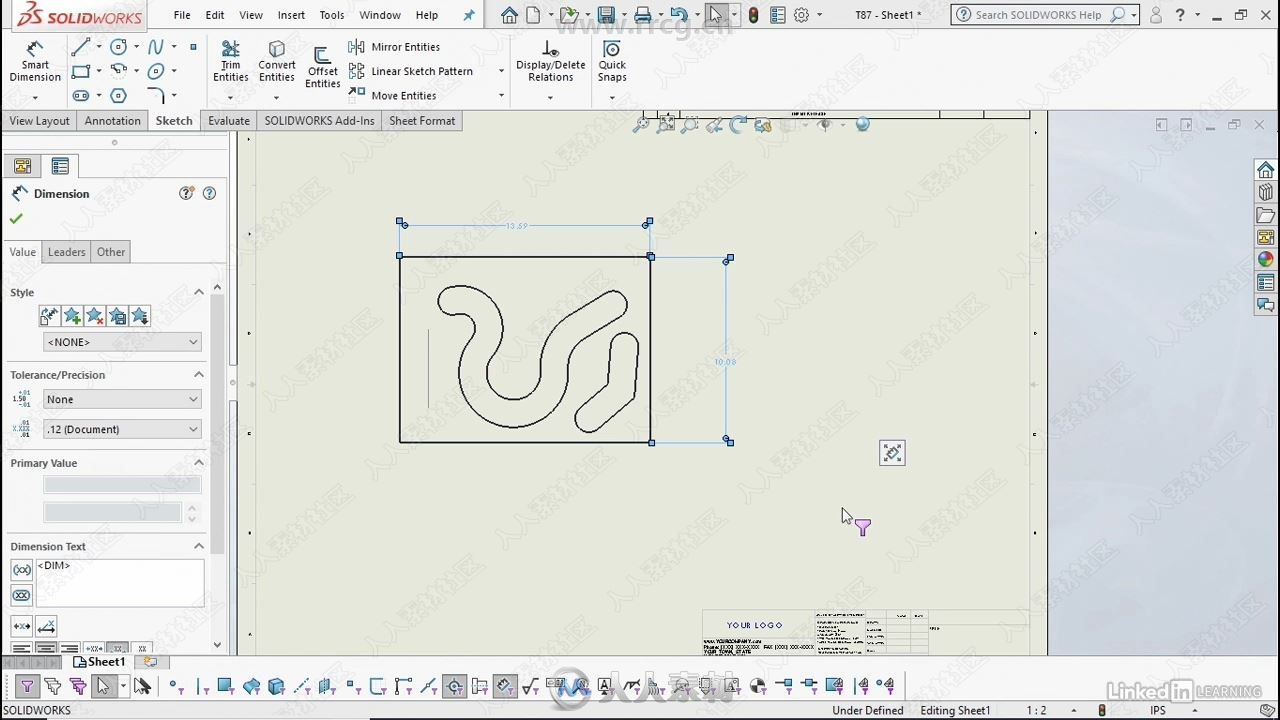The height and width of the screenshot is (720, 1280).
Task: Open the Options gear icon
Action: [x=801, y=15]
